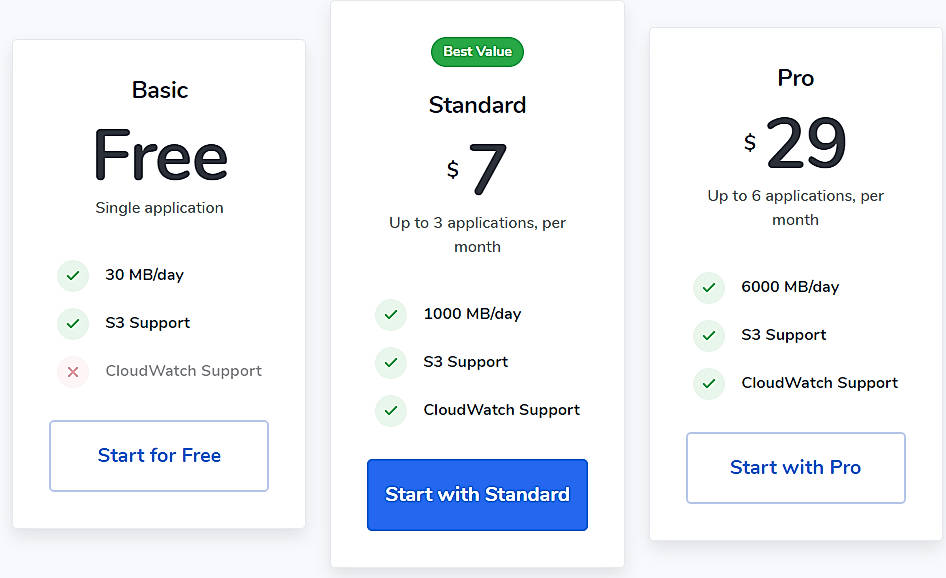Click the Best Value badge

click(x=477, y=51)
